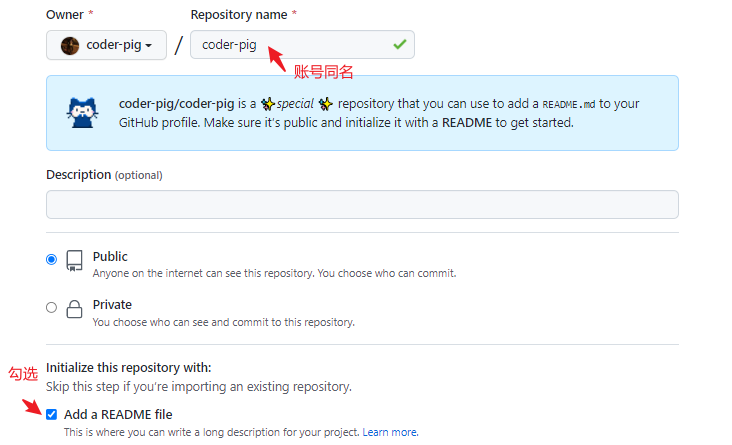Click the 'Repository name' label

(x=239, y=15)
